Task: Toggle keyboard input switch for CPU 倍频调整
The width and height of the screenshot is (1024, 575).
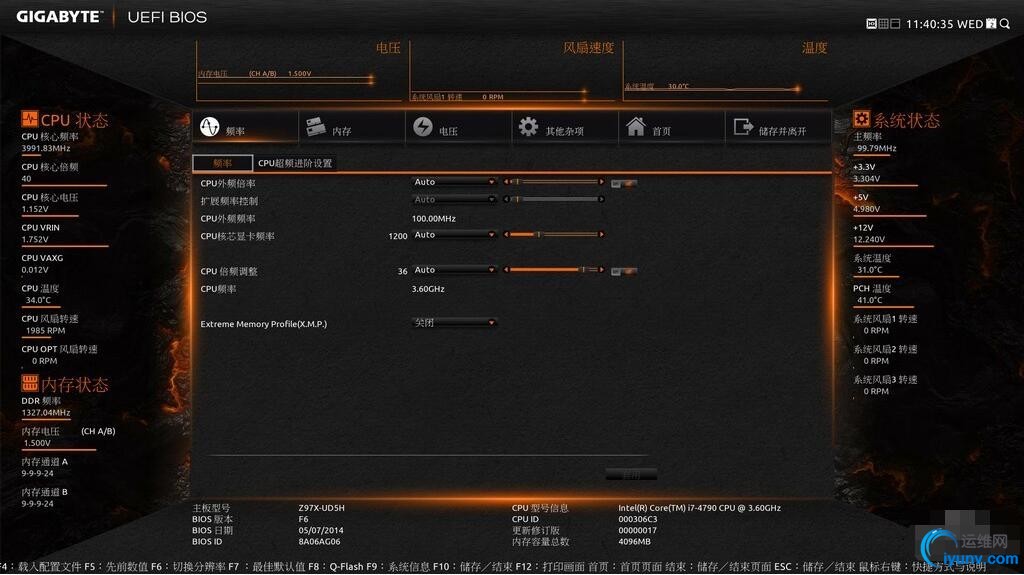Action: [624, 271]
